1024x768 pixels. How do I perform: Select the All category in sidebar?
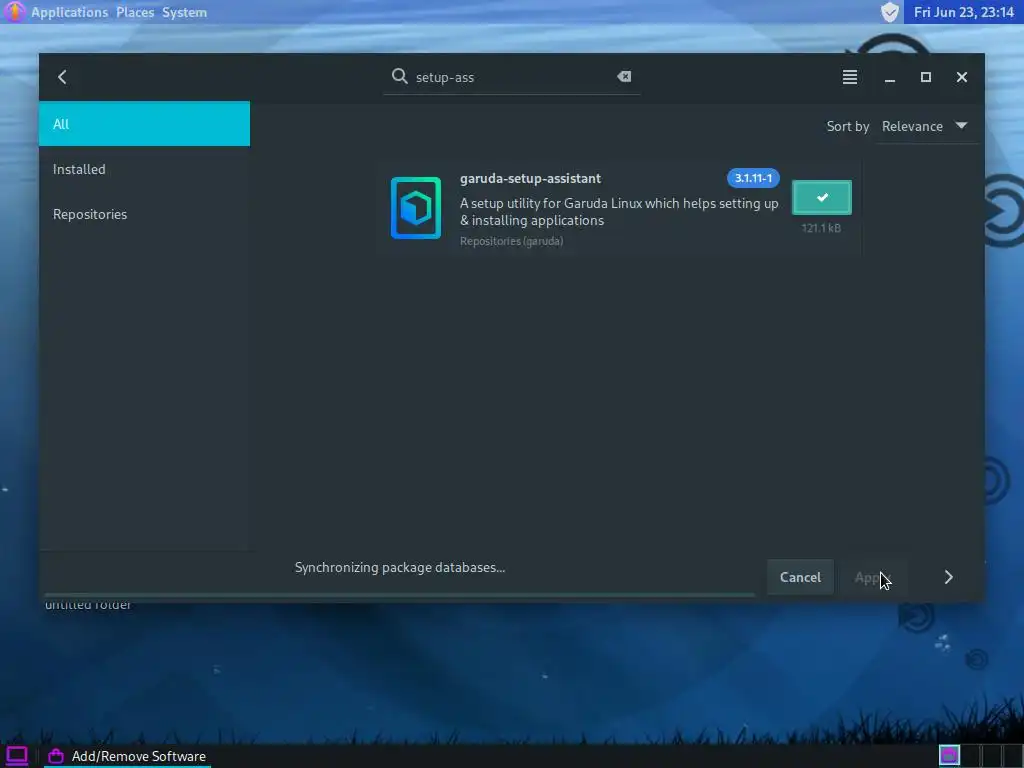(x=144, y=123)
